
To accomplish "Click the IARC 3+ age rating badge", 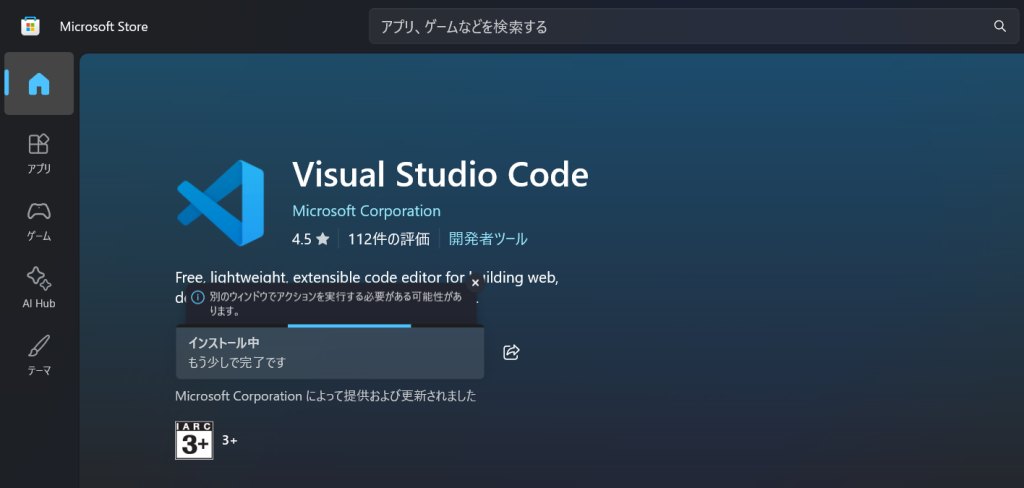I will pyautogui.click(x=194, y=440).
